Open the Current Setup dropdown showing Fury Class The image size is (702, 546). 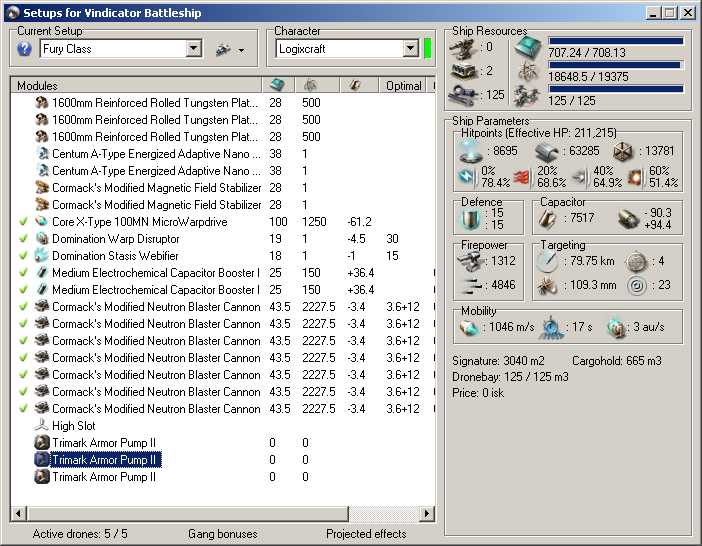(194, 48)
